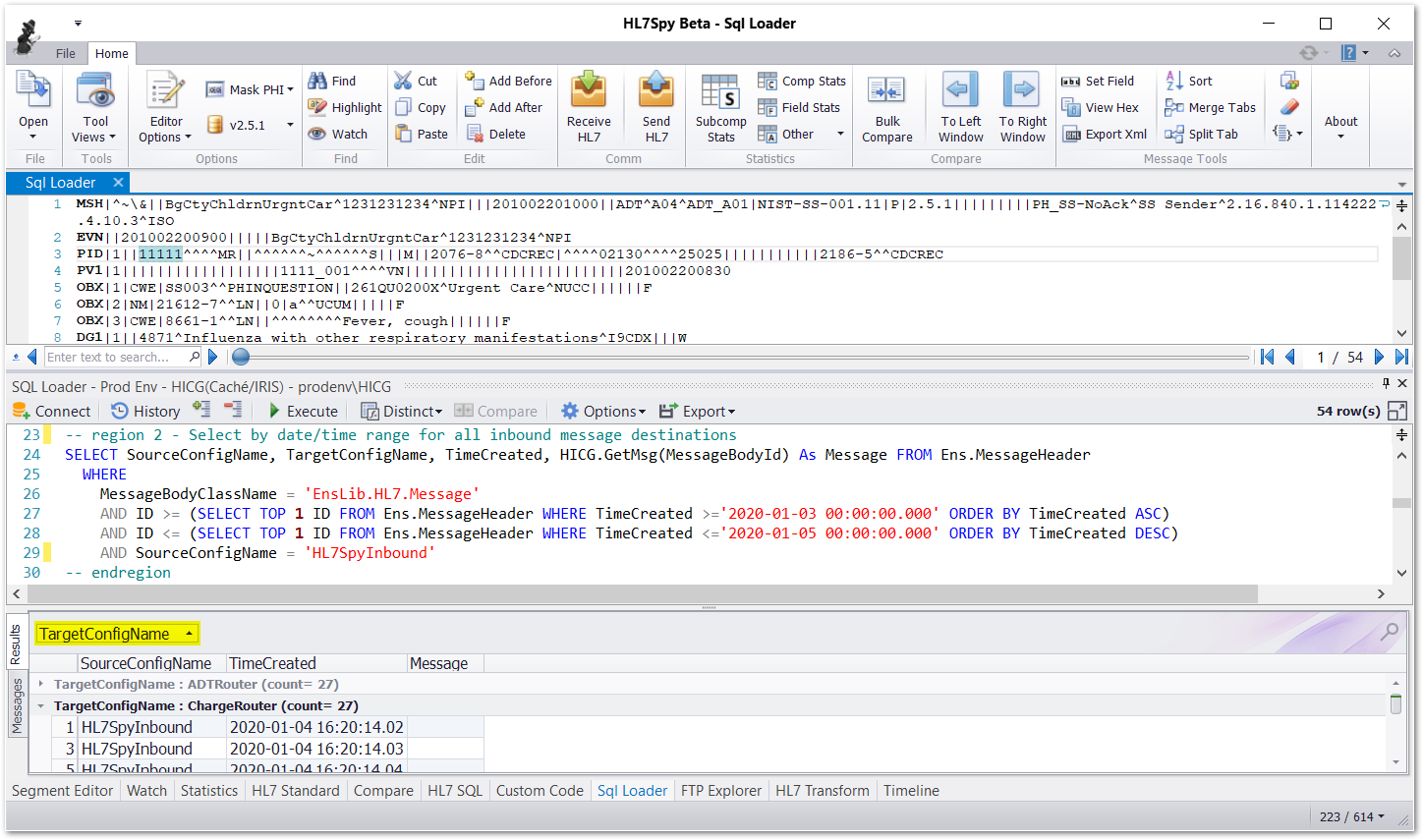Open the Timeline bottom tab

point(911,790)
